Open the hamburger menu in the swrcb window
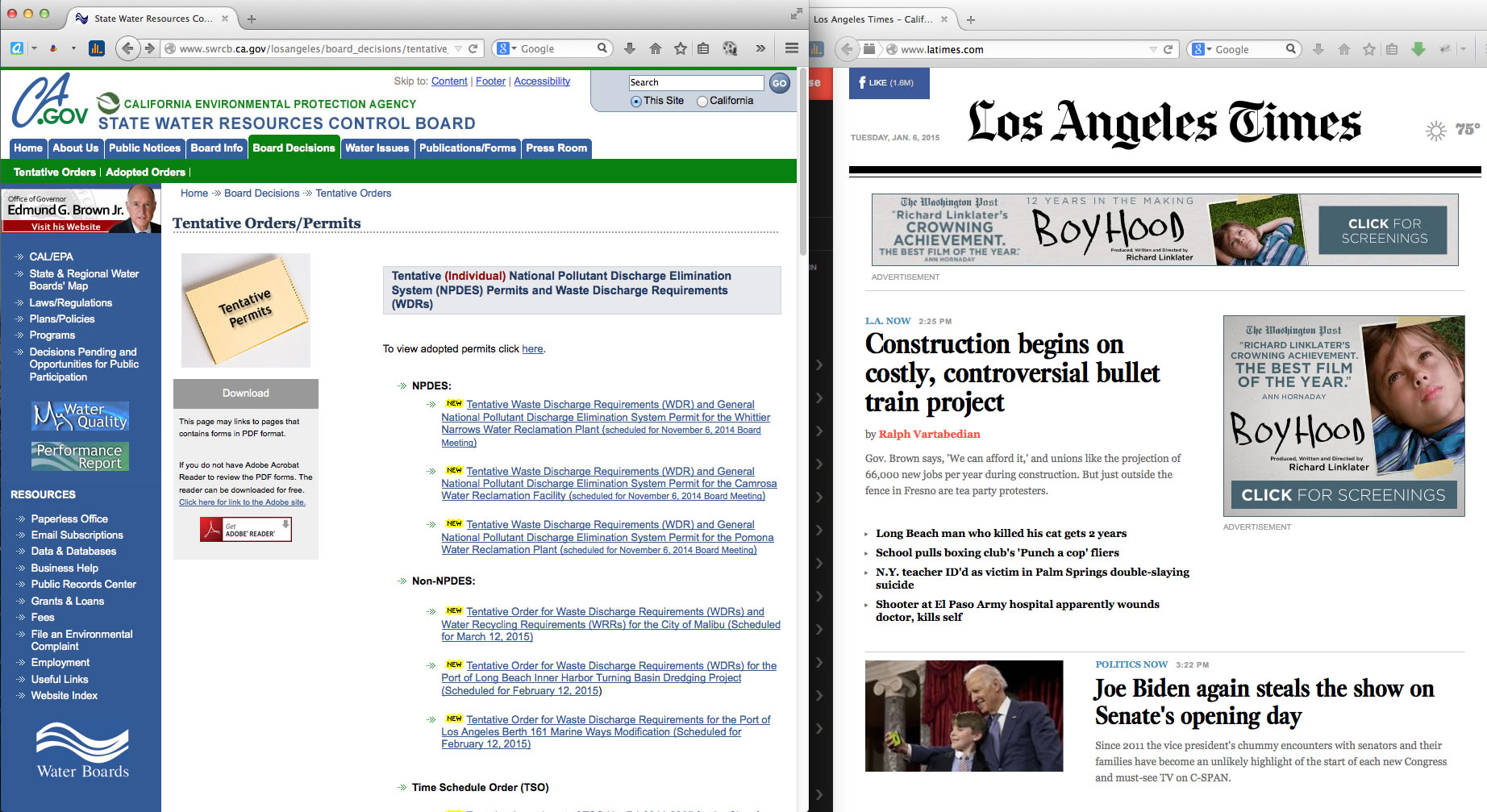 coord(792,48)
